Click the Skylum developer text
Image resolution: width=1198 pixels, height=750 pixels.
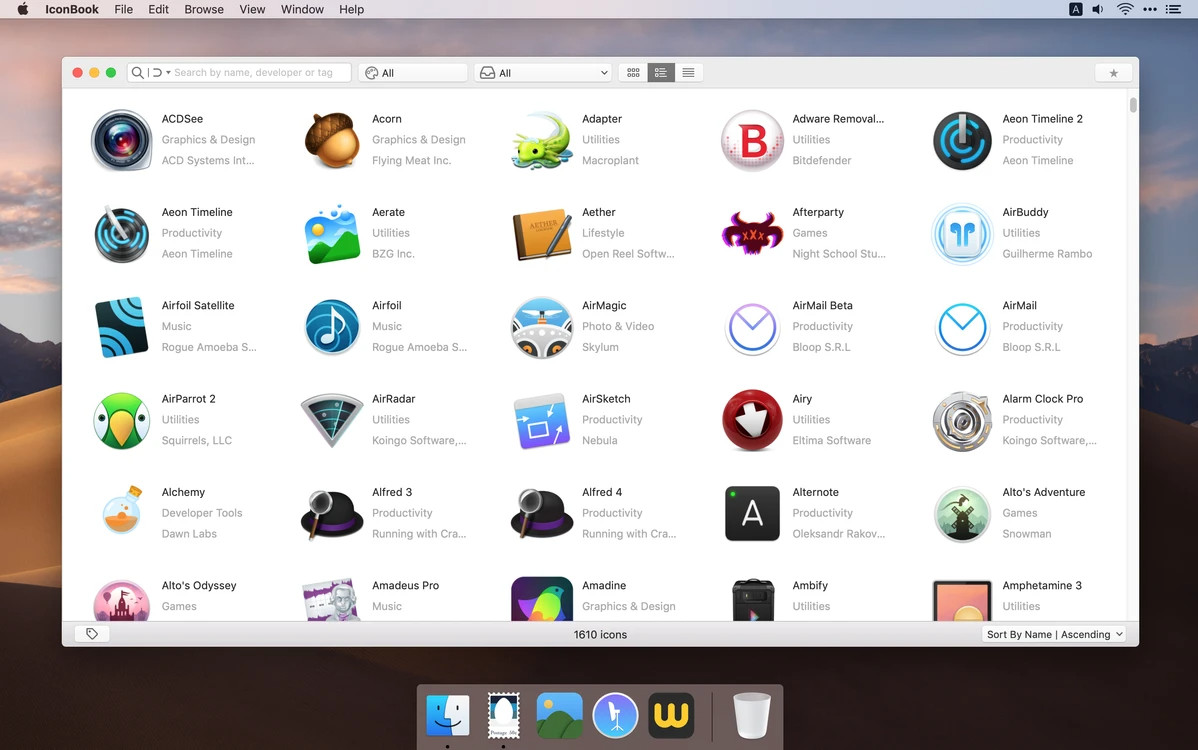(600, 348)
